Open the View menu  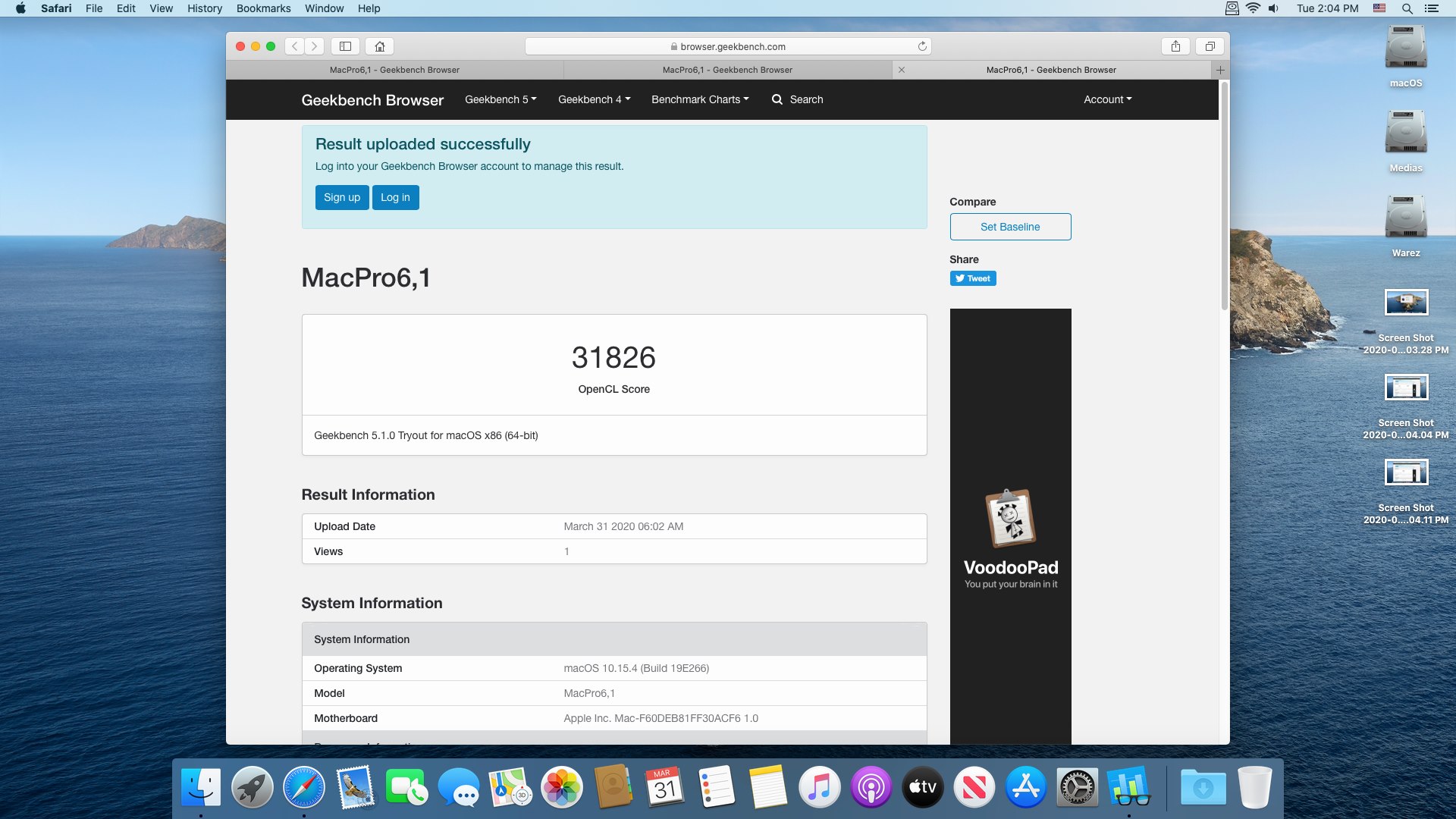[x=162, y=8]
